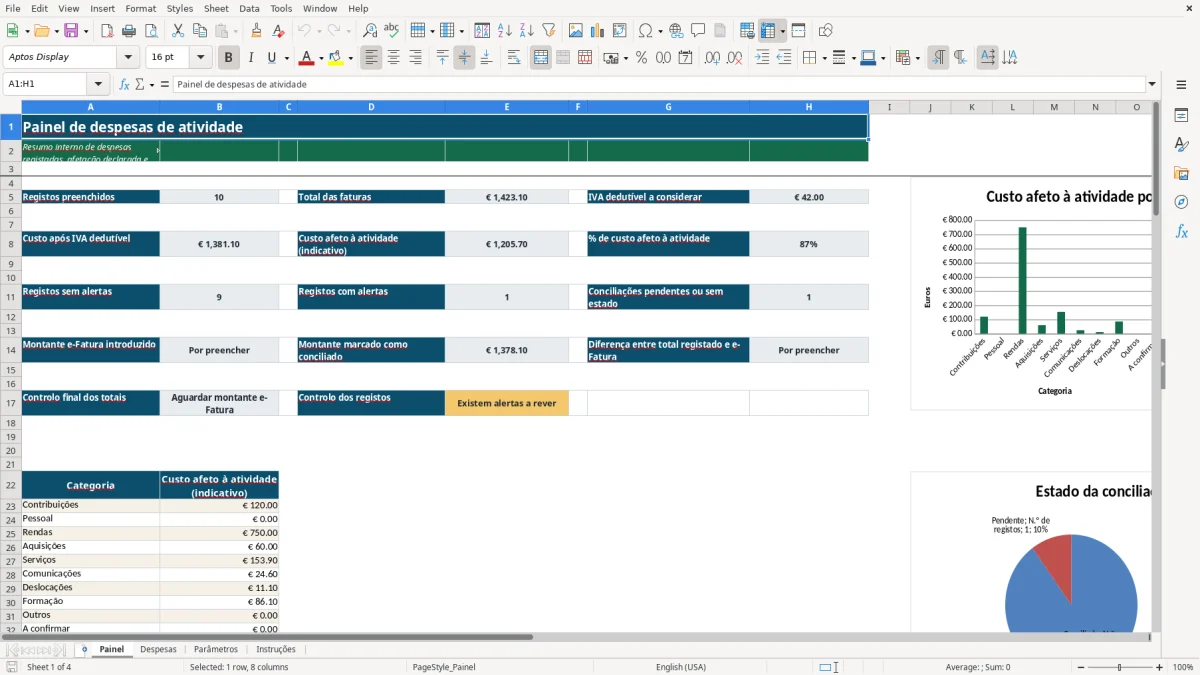Toggle Center Horizontally alignment

394,58
